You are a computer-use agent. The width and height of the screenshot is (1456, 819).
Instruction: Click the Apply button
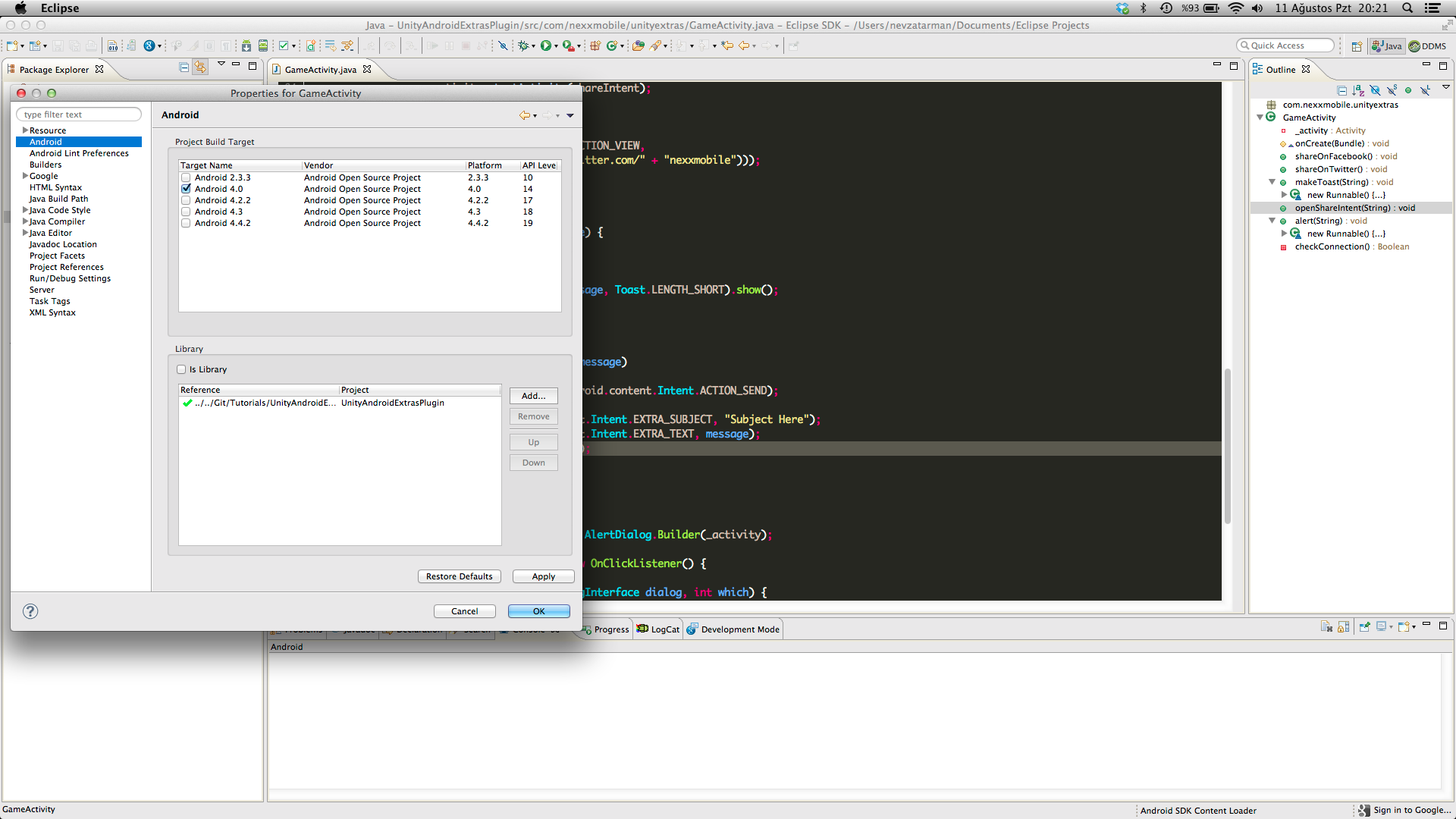543,576
